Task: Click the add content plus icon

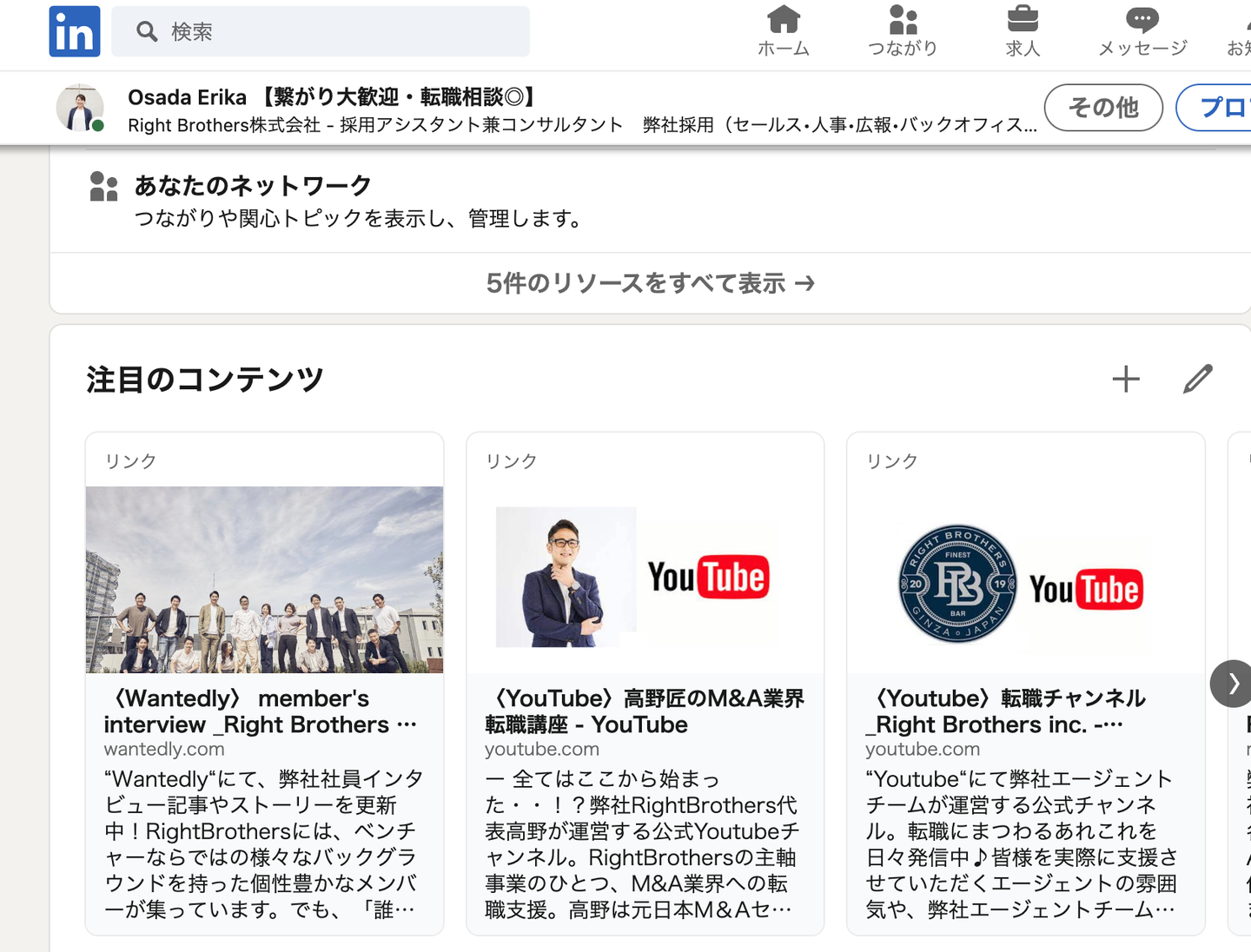Action: coord(1126,379)
